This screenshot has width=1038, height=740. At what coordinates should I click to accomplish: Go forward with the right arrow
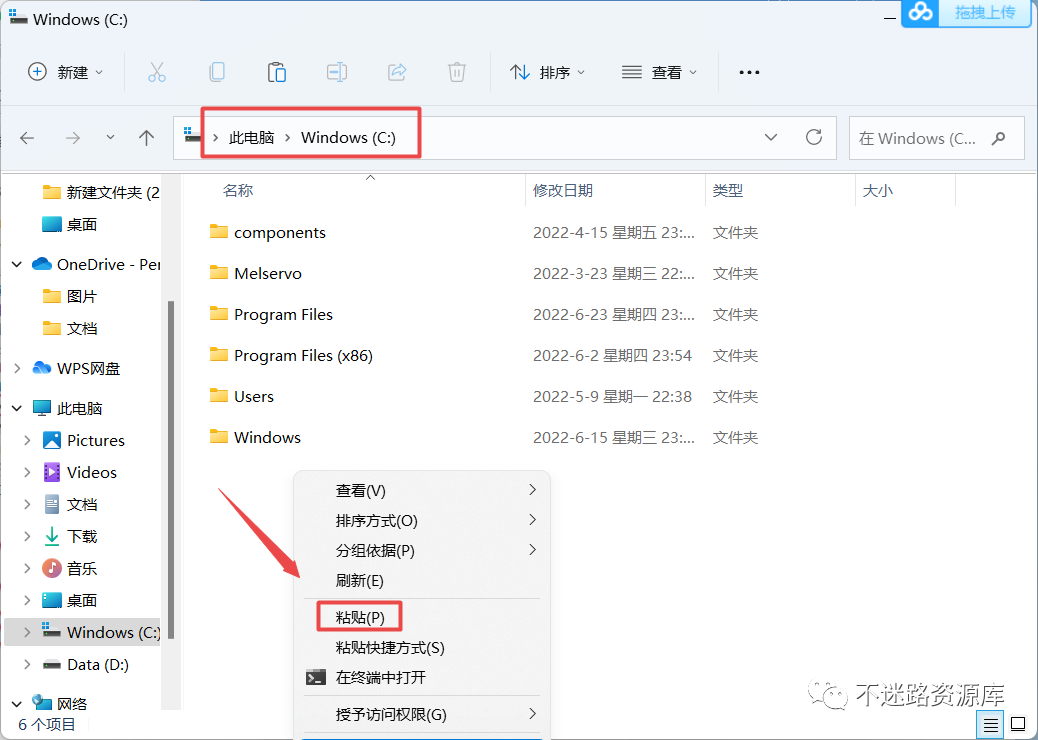73,138
